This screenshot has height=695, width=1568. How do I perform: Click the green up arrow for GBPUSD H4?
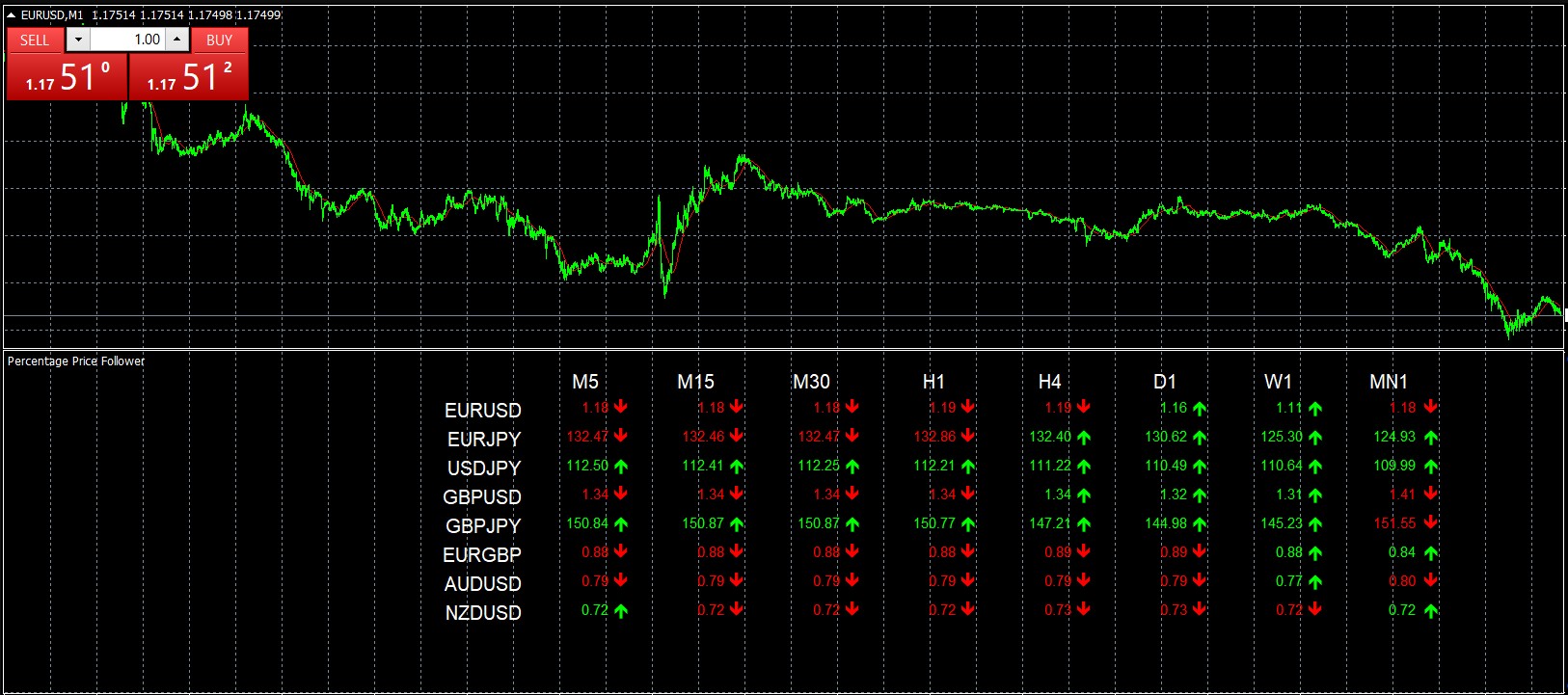(1084, 495)
